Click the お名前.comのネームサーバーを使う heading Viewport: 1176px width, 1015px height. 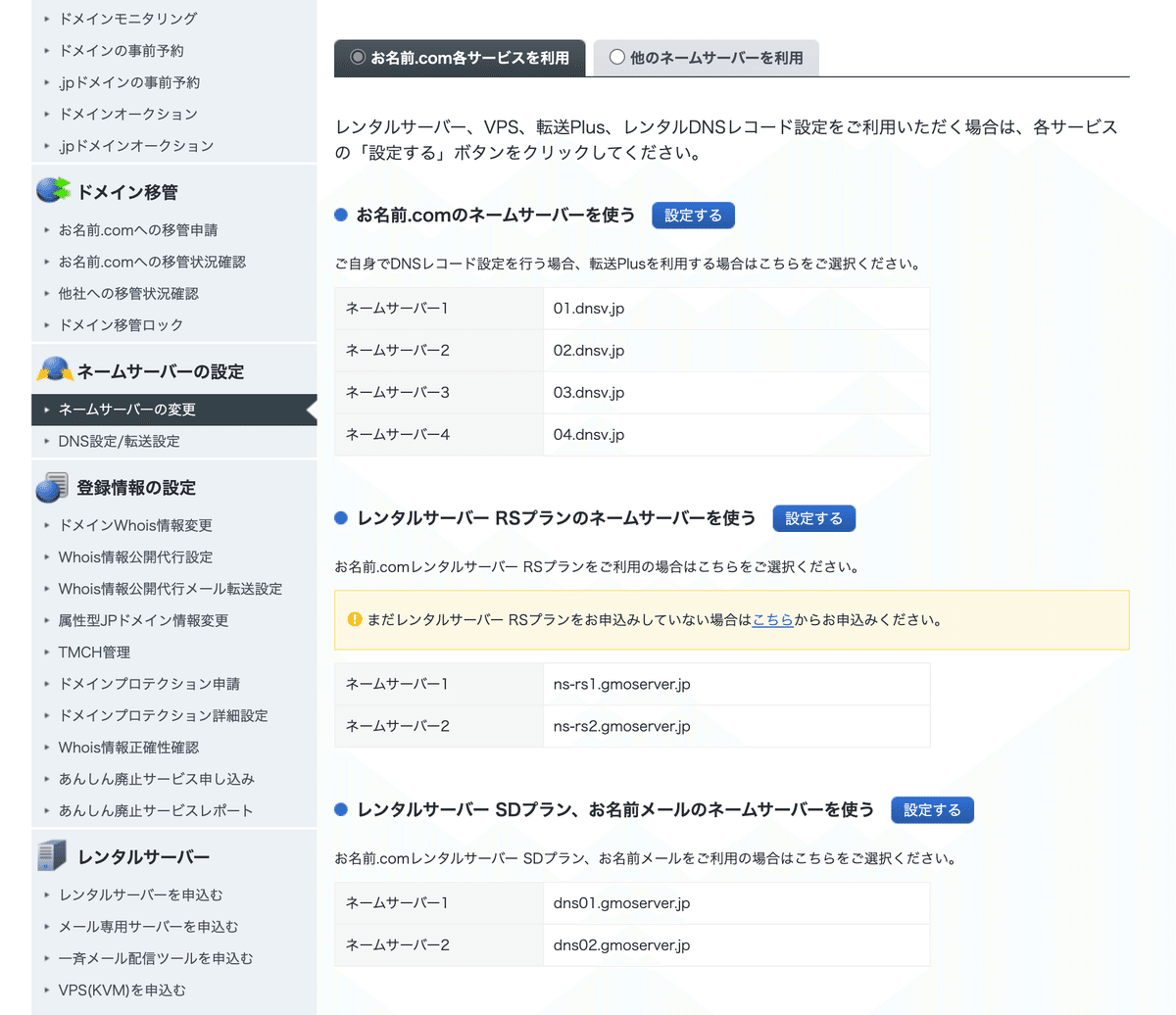[x=496, y=216]
